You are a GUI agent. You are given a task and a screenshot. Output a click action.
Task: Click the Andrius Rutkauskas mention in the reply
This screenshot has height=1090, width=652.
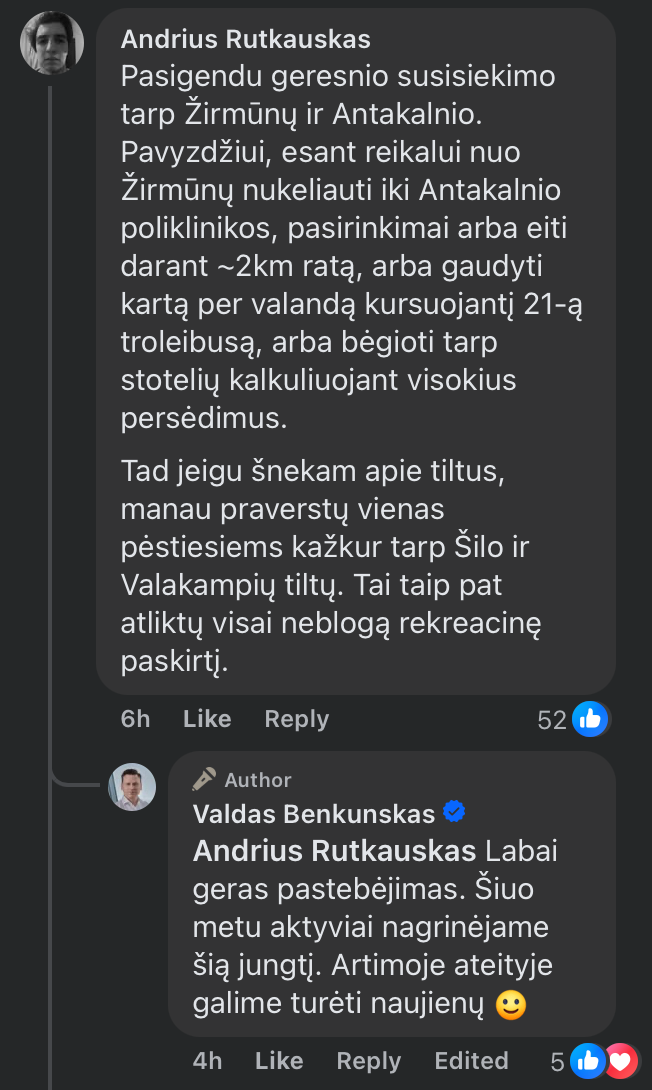click(334, 851)
